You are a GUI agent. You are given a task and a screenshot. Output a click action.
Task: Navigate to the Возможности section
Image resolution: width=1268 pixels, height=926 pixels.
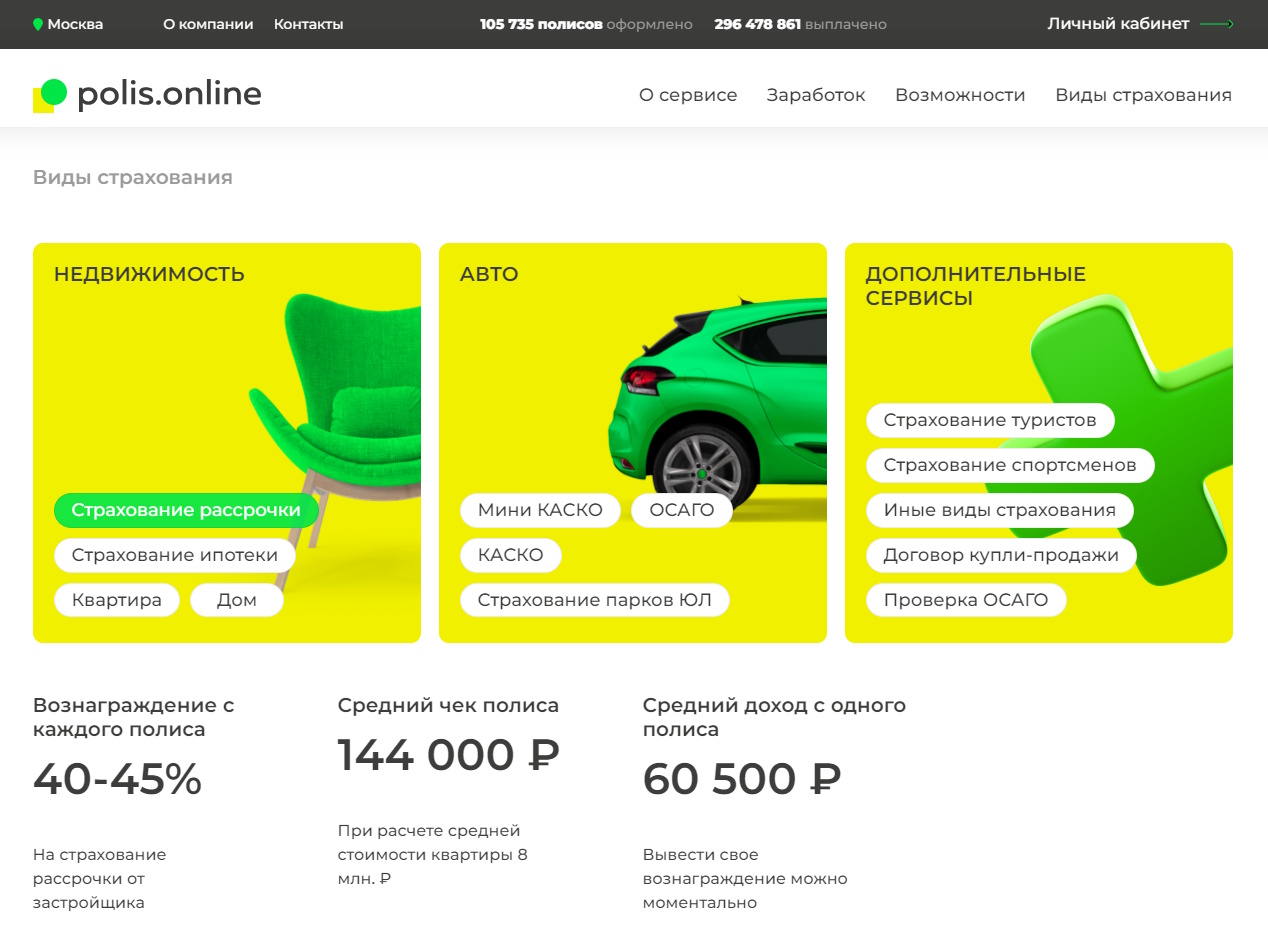point(960,95)
